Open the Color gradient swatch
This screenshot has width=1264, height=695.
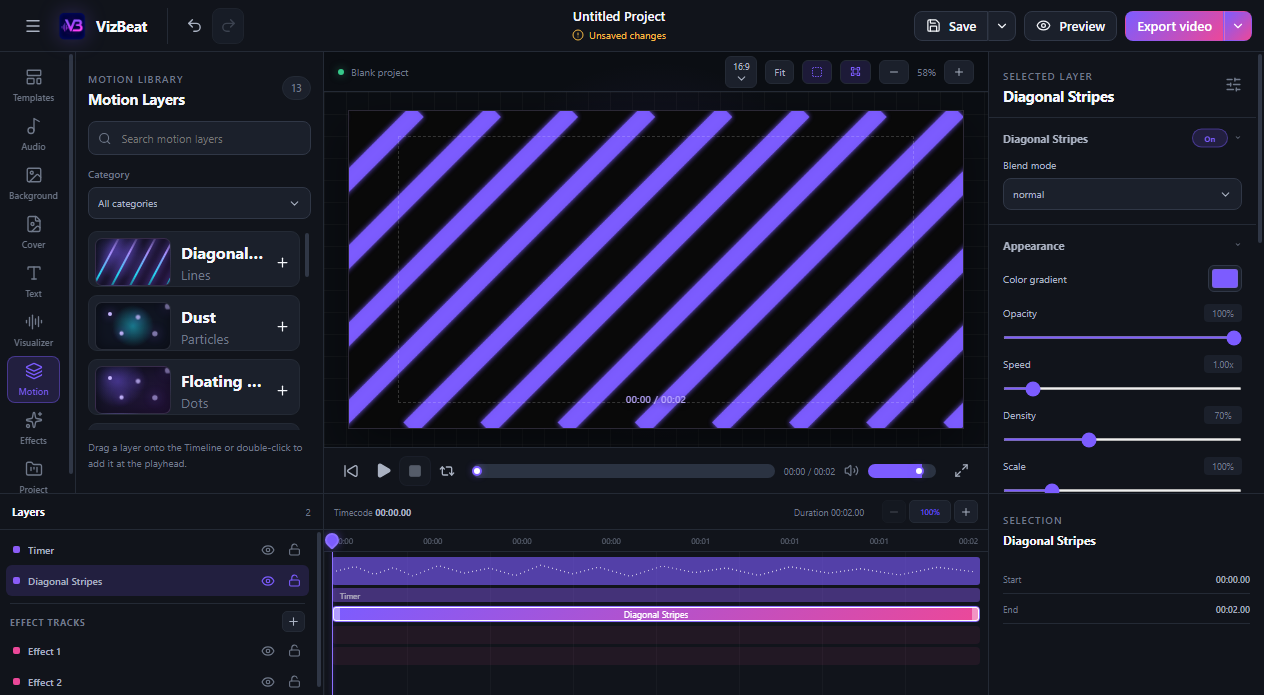point(1225,279)
